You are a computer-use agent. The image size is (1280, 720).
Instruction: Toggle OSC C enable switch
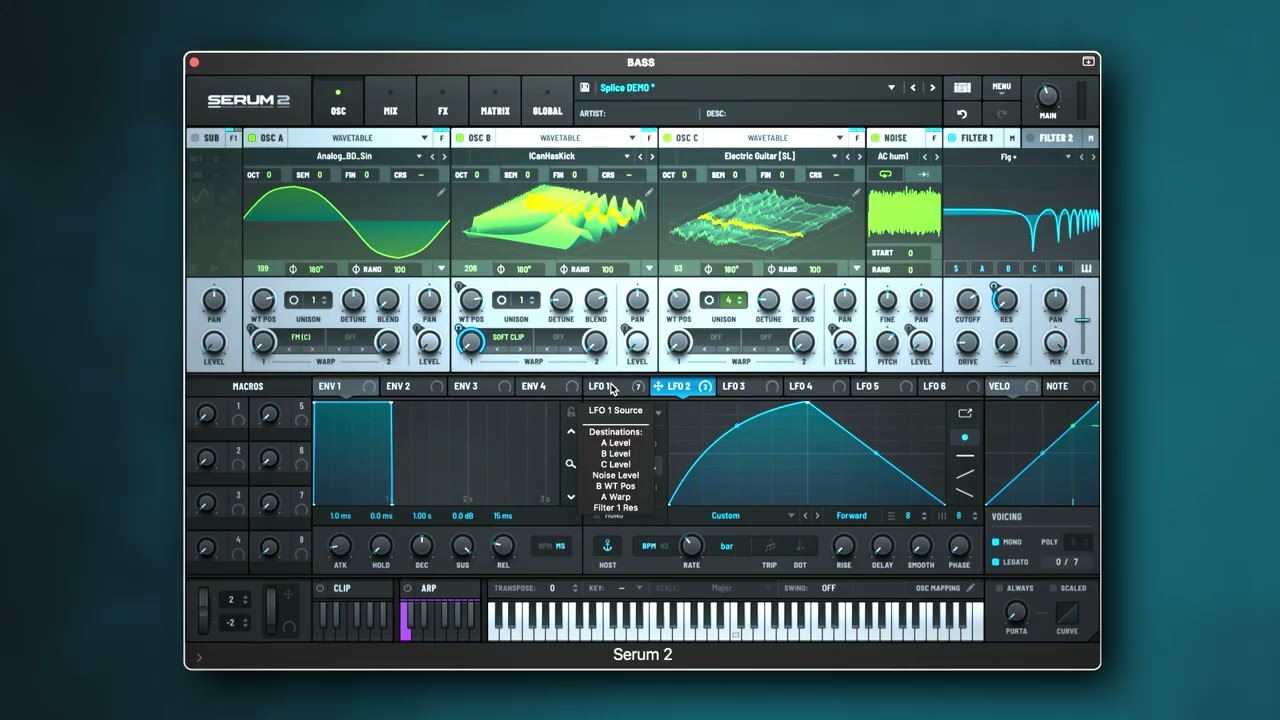[x=667, y=138]
